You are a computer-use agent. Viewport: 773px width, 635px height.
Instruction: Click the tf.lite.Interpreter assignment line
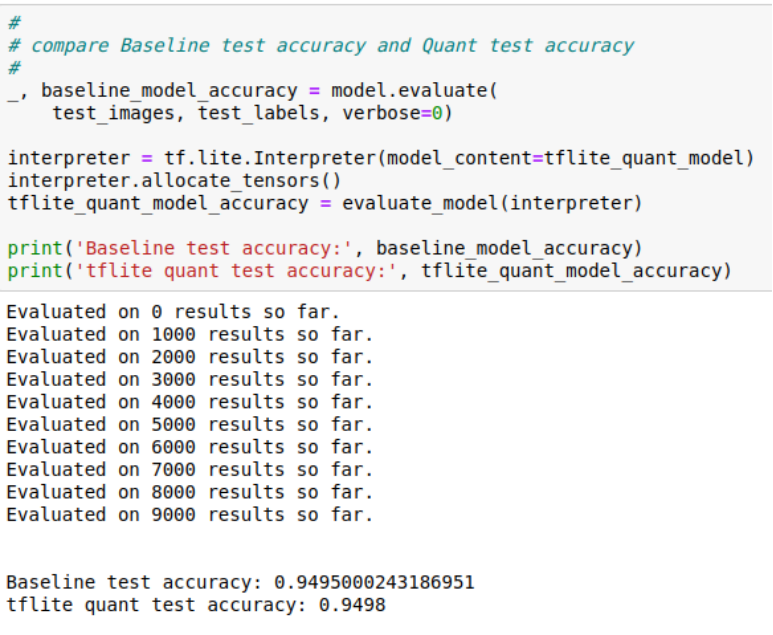[x=379, y=158]
